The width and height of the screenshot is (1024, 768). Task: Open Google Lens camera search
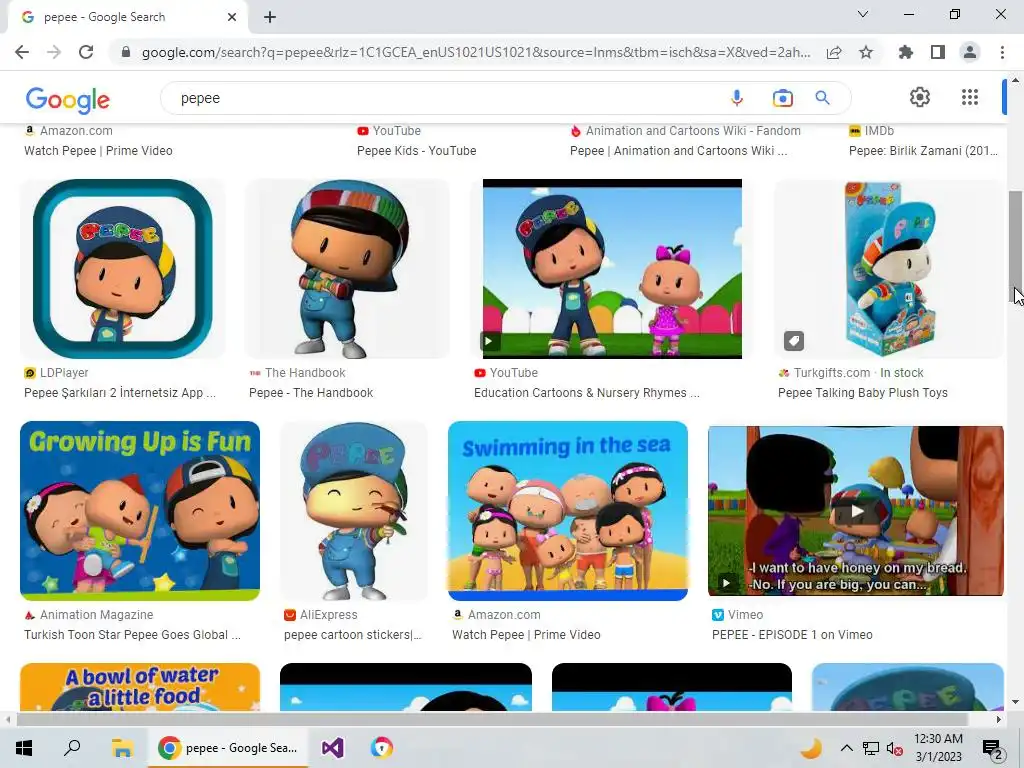tap(782, 98)
